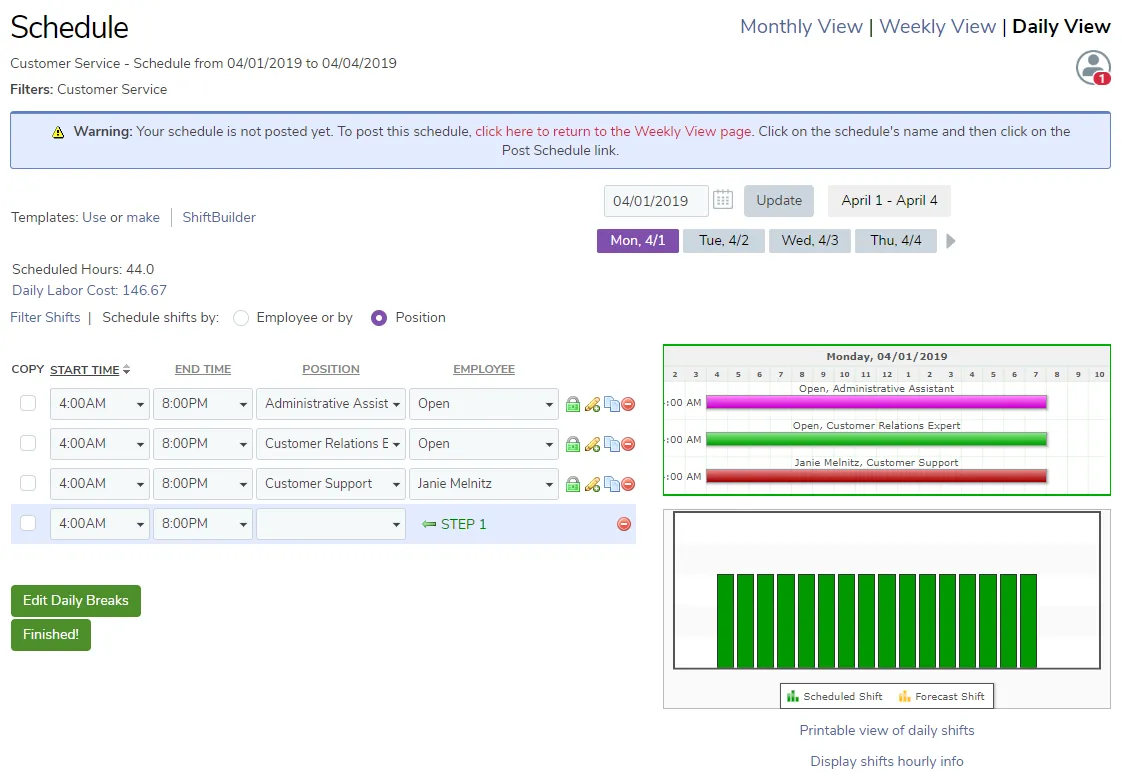Switch to the Thu, 4/4 day tab

click(895, 241)
